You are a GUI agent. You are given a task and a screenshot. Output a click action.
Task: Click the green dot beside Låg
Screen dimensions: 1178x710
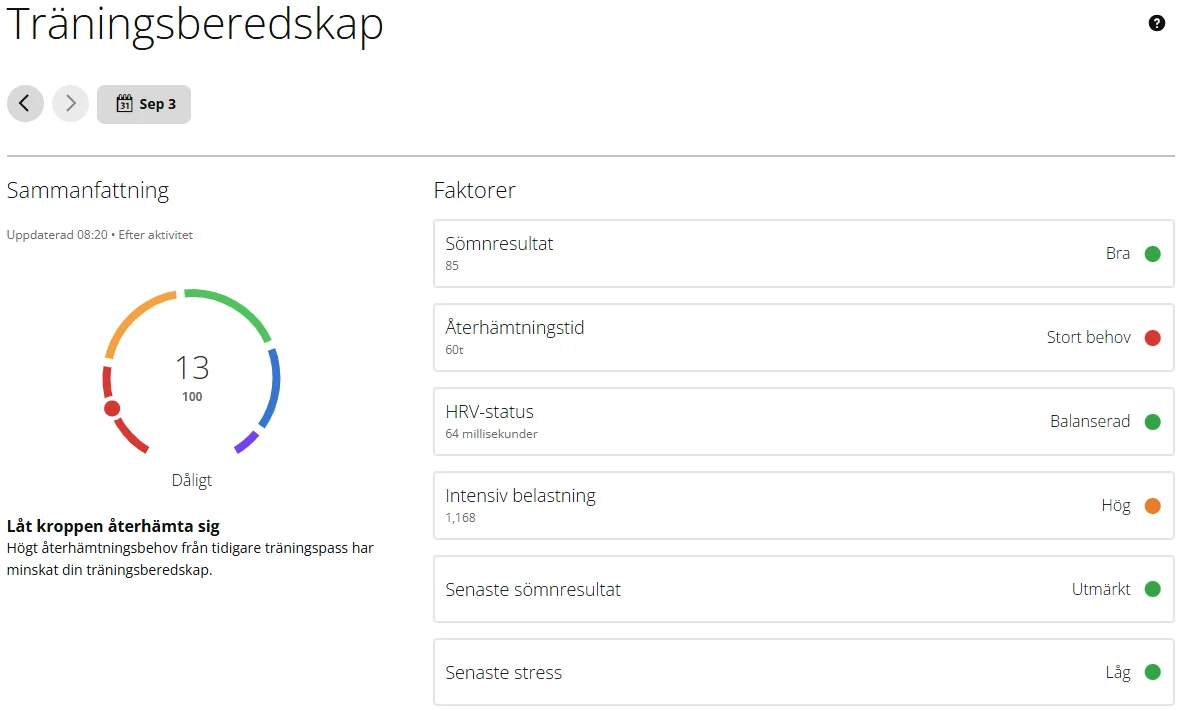pyautogui.click(x=1152, y=672)
